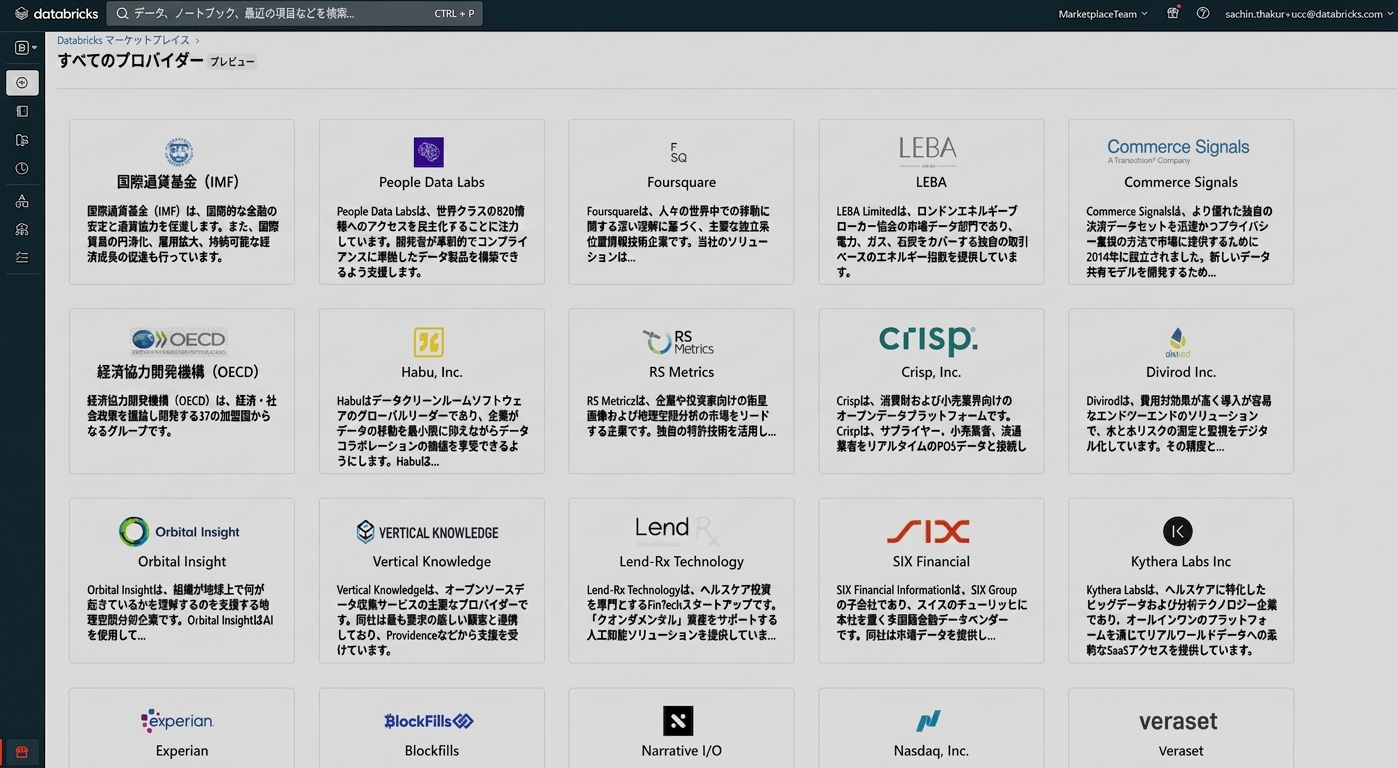1398x768 pixels.
Task: Open the Commerce Signals provider title
Action: point(1181,182)
